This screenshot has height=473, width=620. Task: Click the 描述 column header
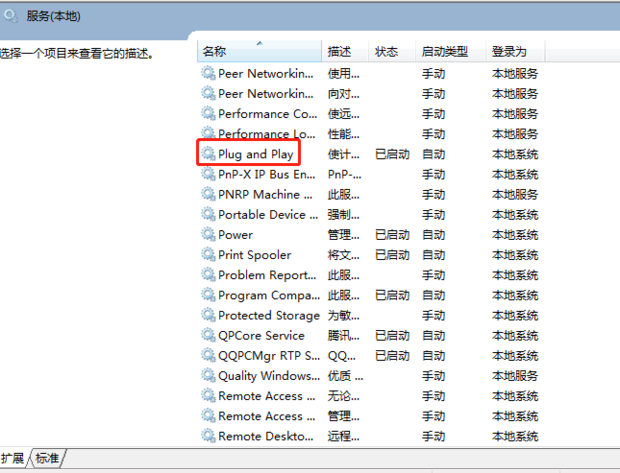345,51
